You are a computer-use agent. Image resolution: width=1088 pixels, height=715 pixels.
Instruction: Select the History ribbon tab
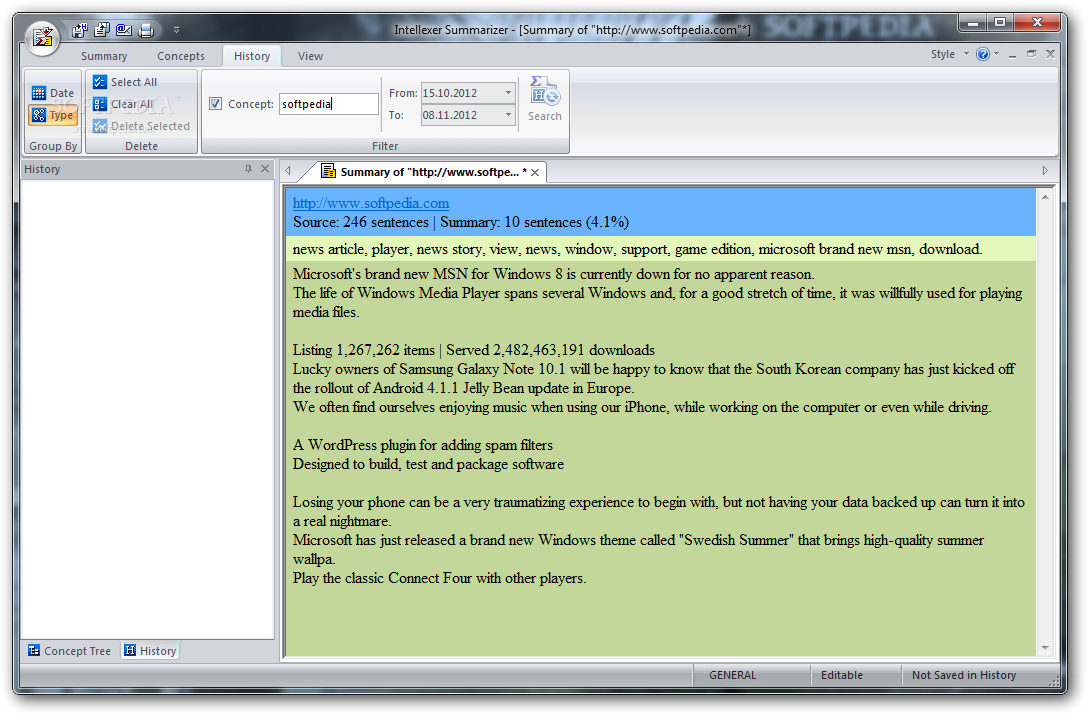coord(252,56)
